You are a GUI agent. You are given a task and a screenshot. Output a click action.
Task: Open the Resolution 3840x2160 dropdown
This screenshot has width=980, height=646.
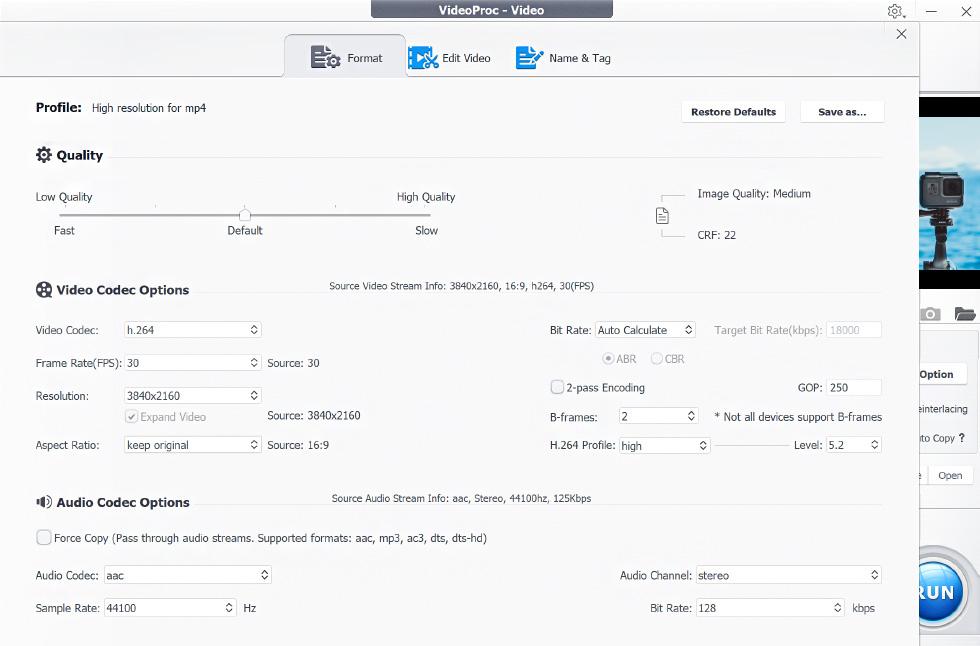pyautogui.click(x=192, y=395)
